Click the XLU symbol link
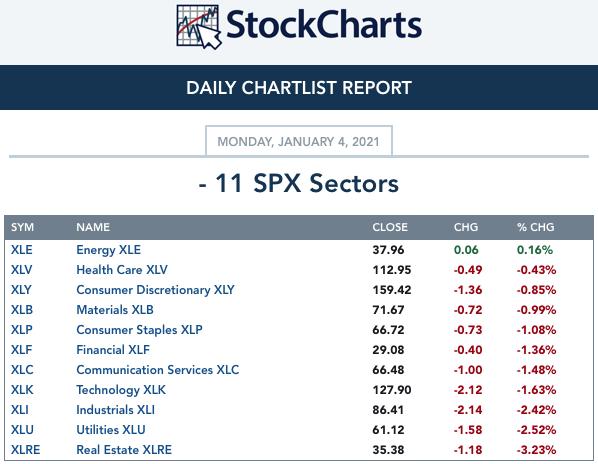598x464 pixels. click(22, 430)
